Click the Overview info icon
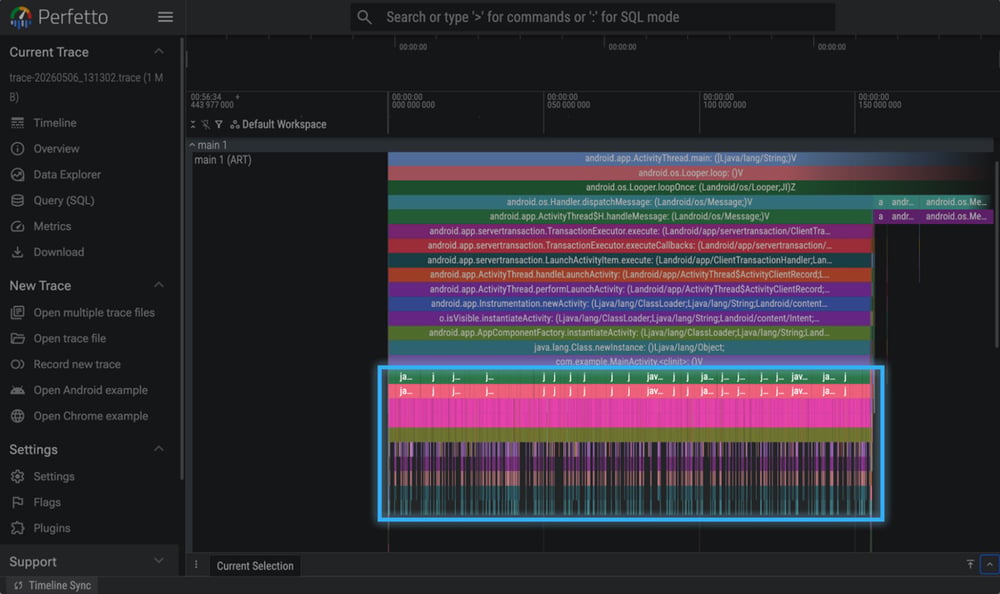Viewport: 1000px width, 594px height. tap(17, 149)
